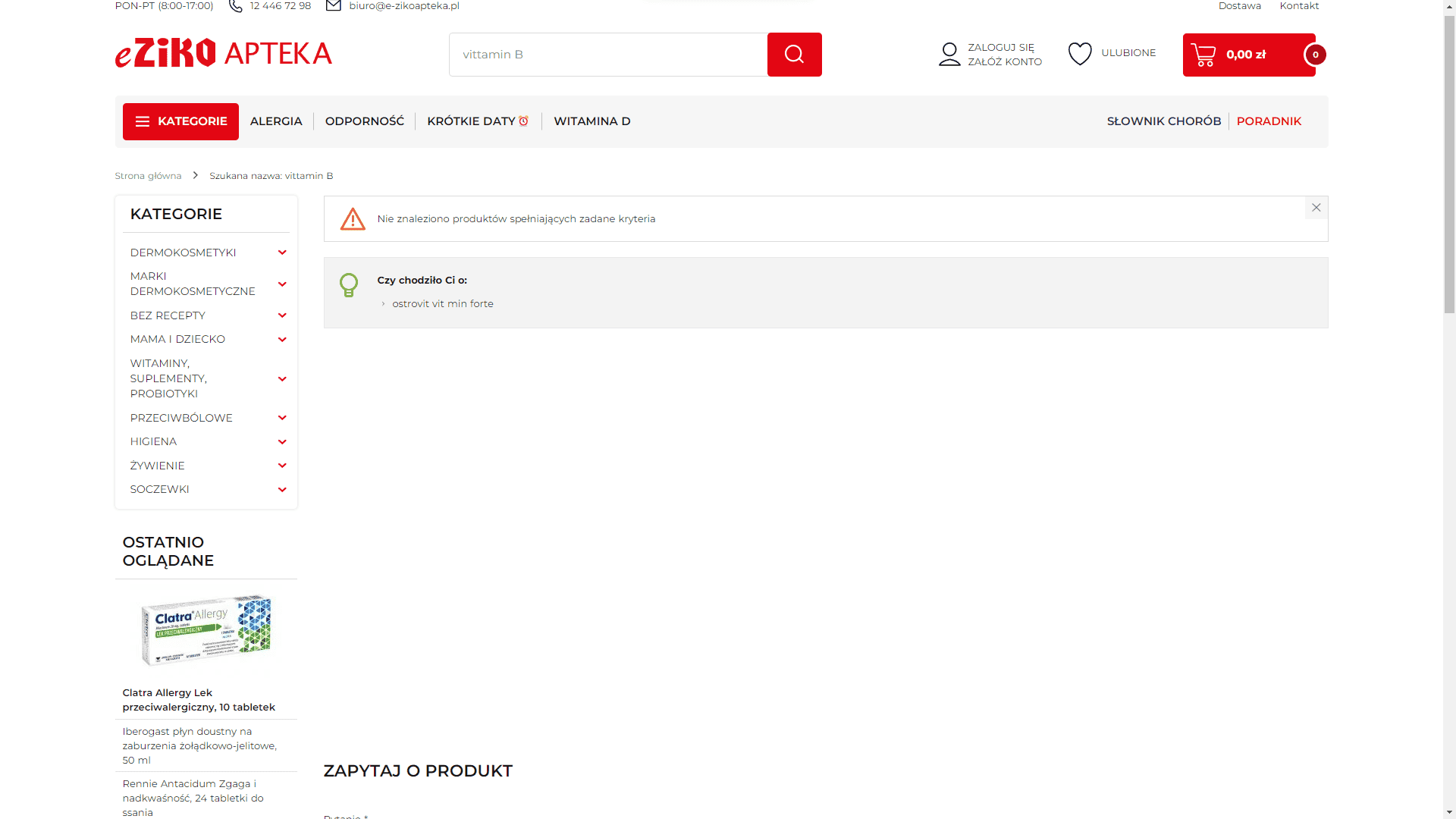The width and height of the screenshot is (1456, 819).
Task: Expand the Dermokosmetyki category chevron
Action: pos(282,253)
